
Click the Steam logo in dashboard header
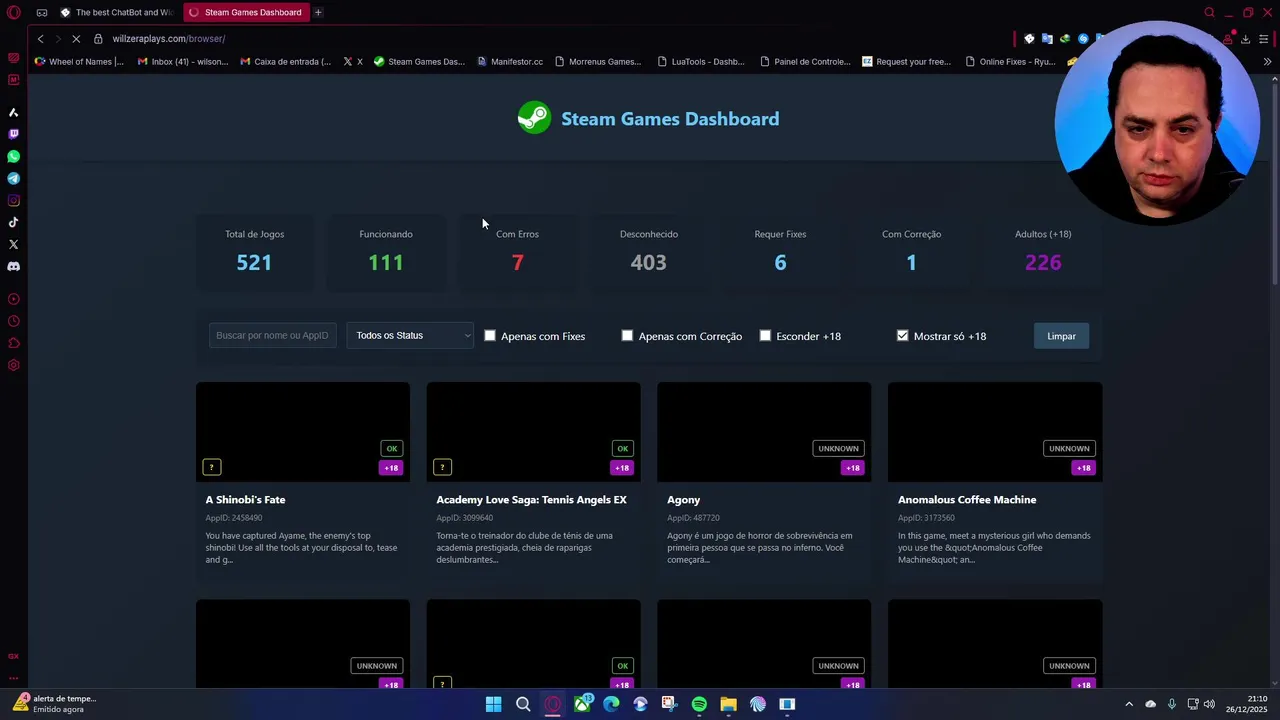(534, 118)
